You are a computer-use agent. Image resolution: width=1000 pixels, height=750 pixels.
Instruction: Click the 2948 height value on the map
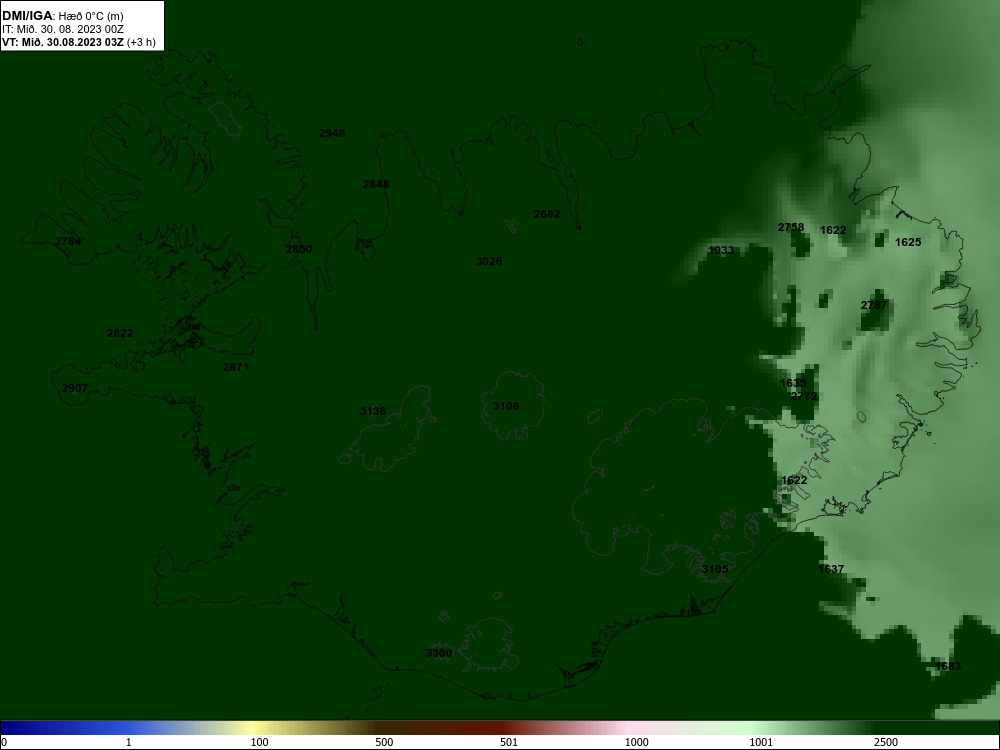point(332,133)
